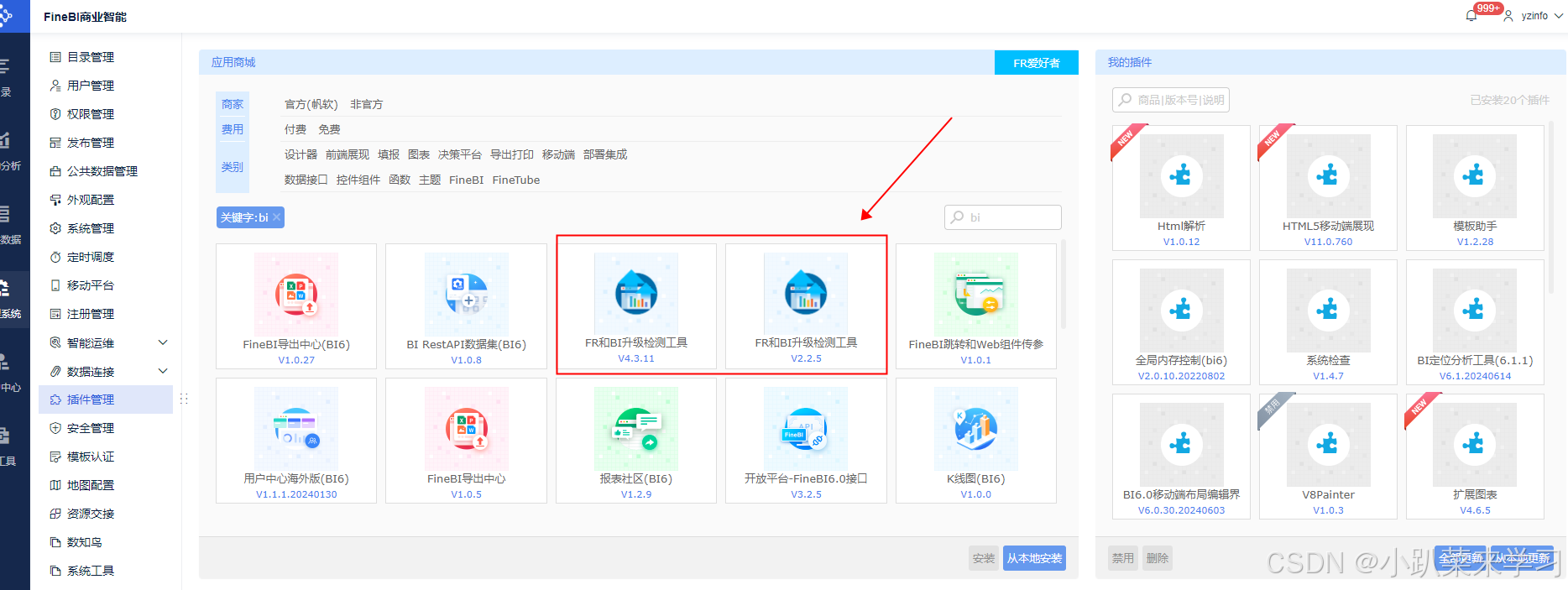
Task: Click the 注册管理 icon
Action: tap(55, 314)
